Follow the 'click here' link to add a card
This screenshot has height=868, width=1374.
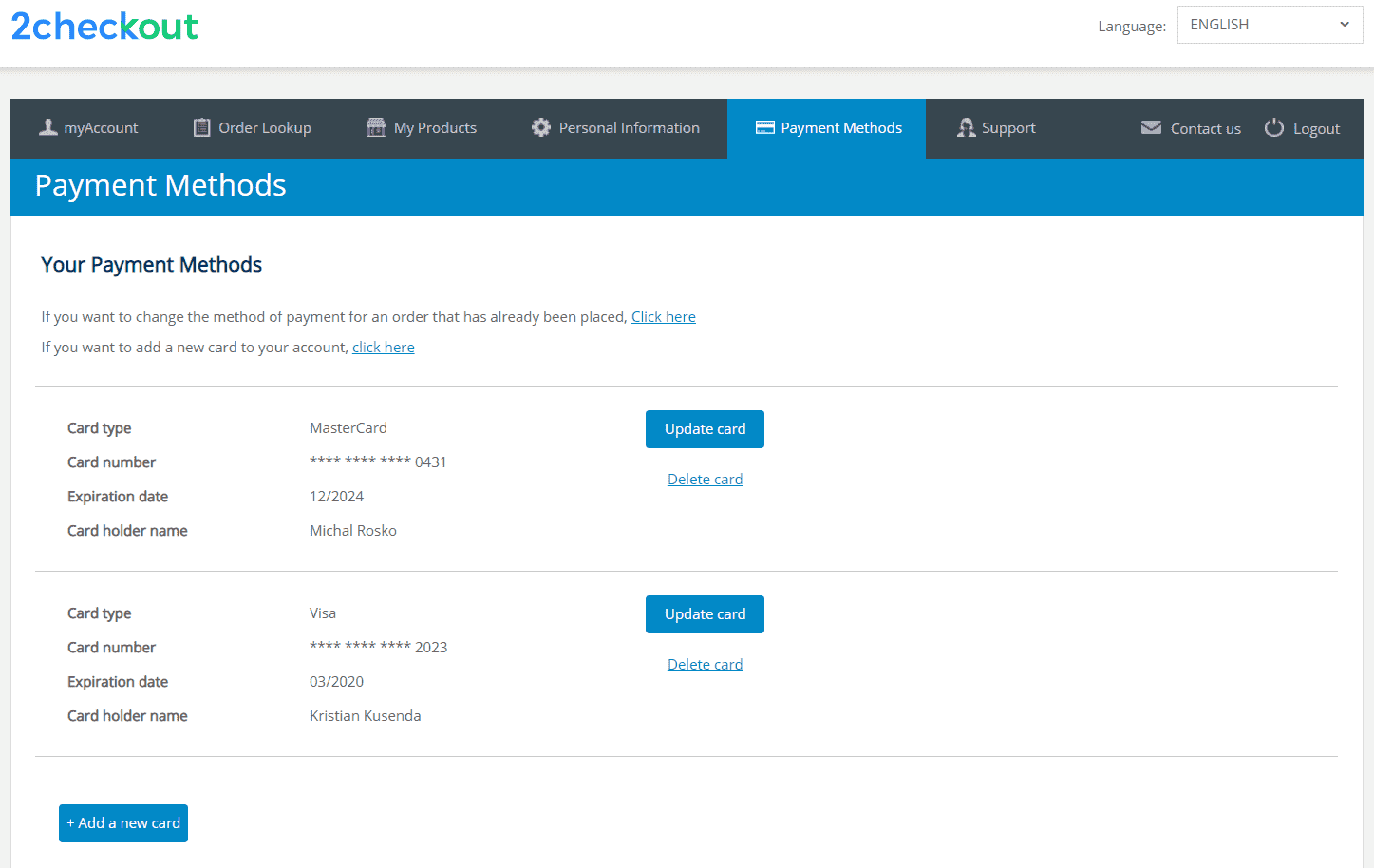point(383,347)
